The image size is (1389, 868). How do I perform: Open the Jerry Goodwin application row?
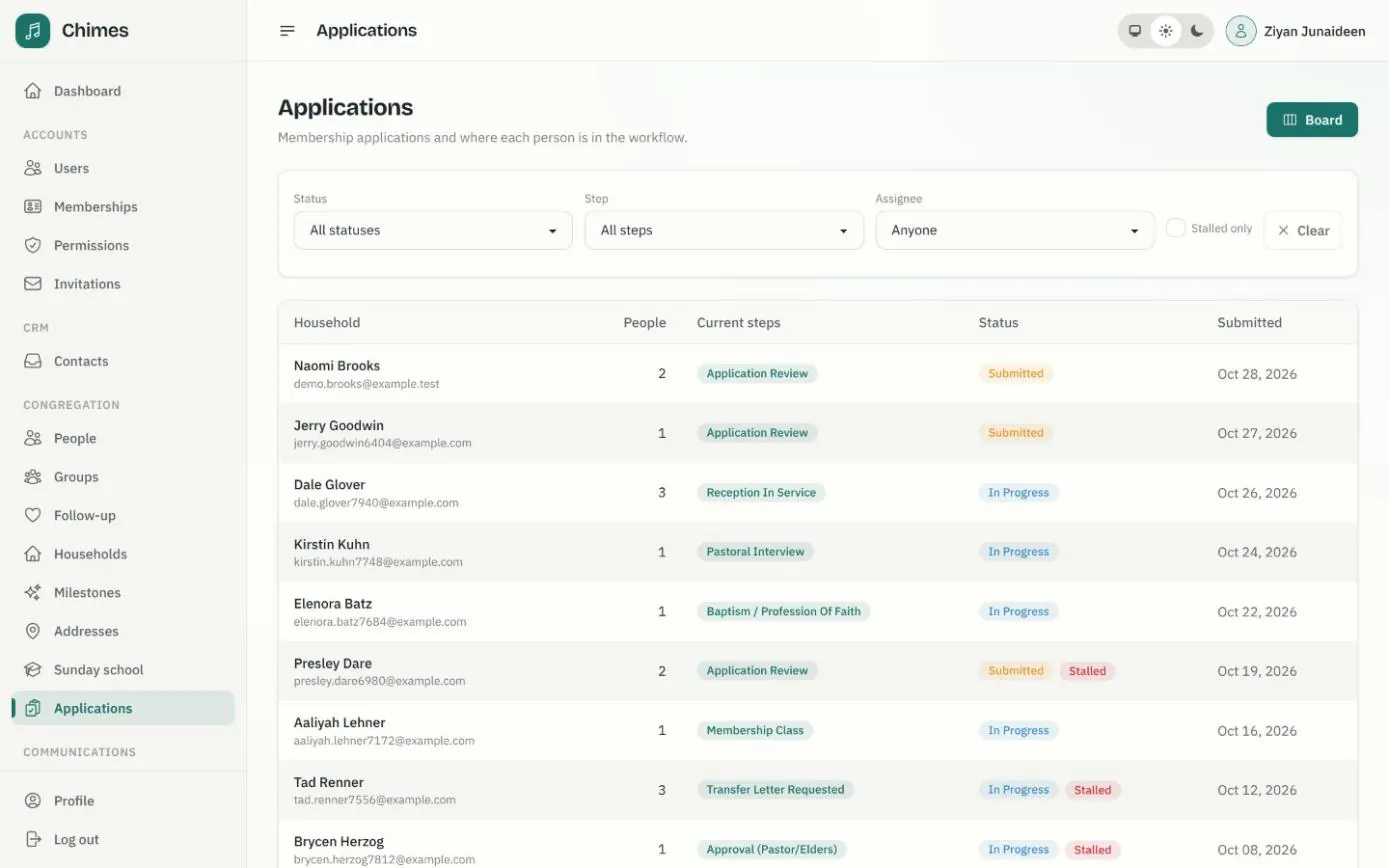coord(817,433)
